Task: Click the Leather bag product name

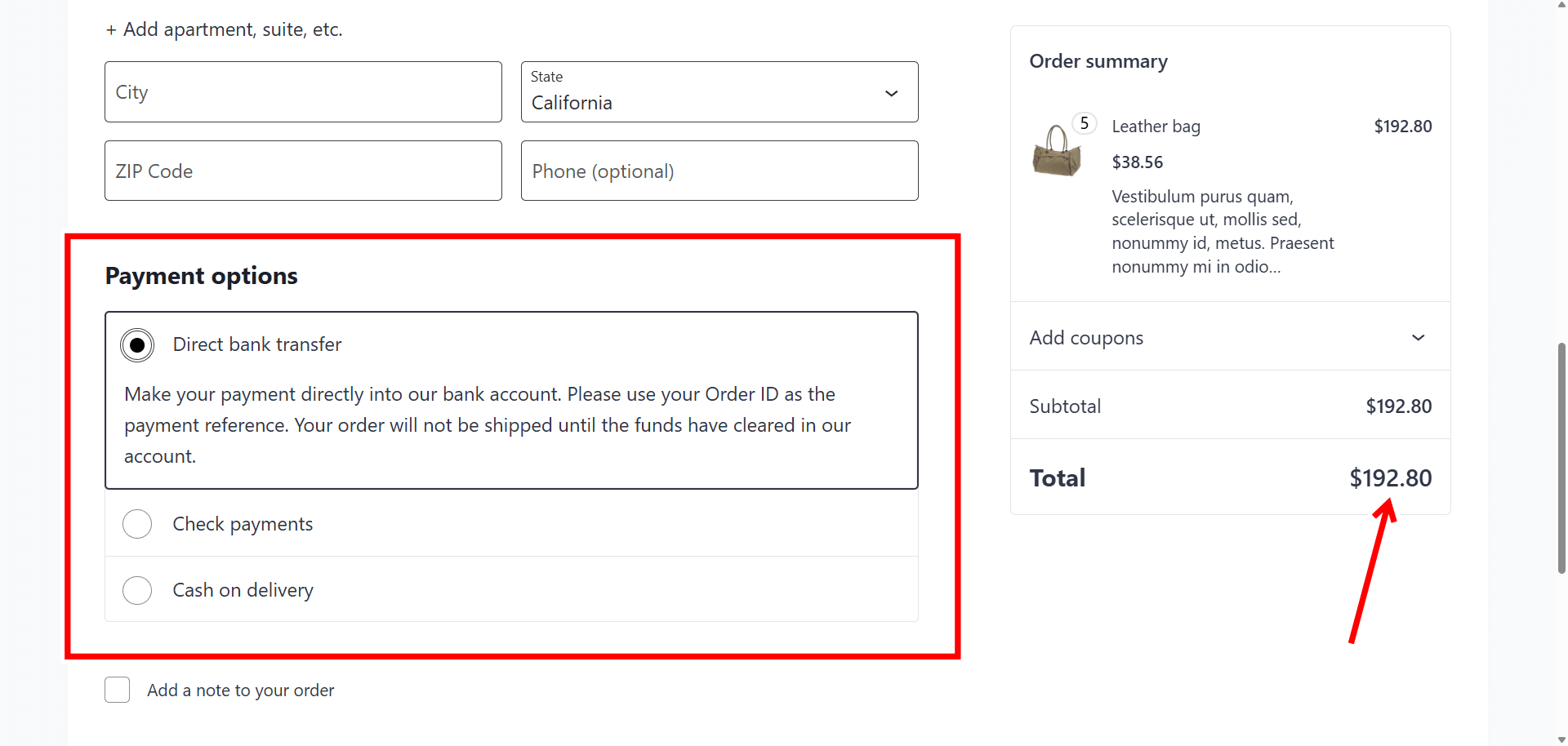Action: click(1156, 127)
